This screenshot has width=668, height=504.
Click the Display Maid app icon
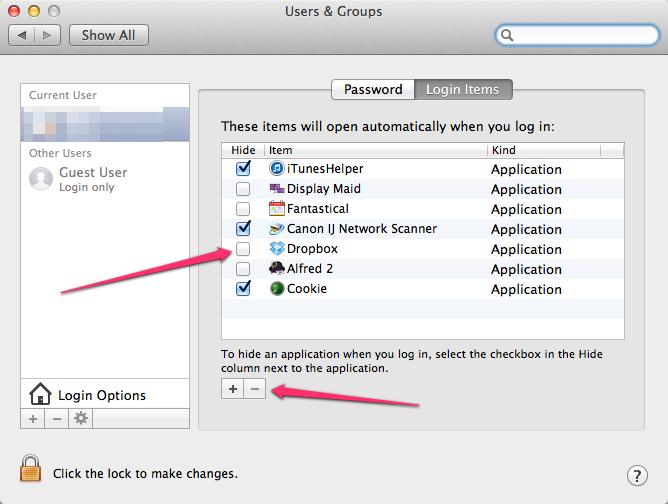[x=276, y=188]
